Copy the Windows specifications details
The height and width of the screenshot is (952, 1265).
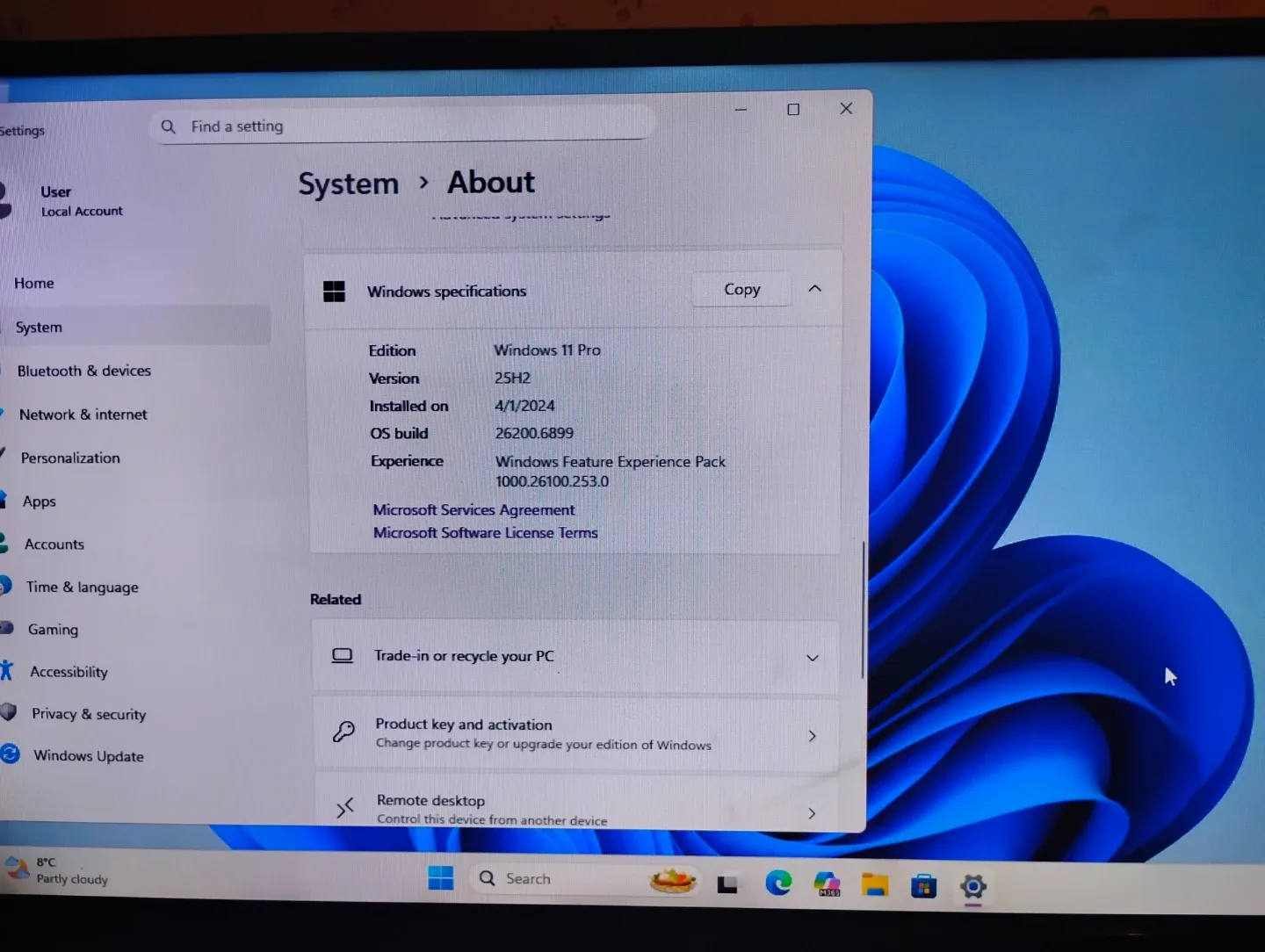pyautogui.click(x=741, y=289)
